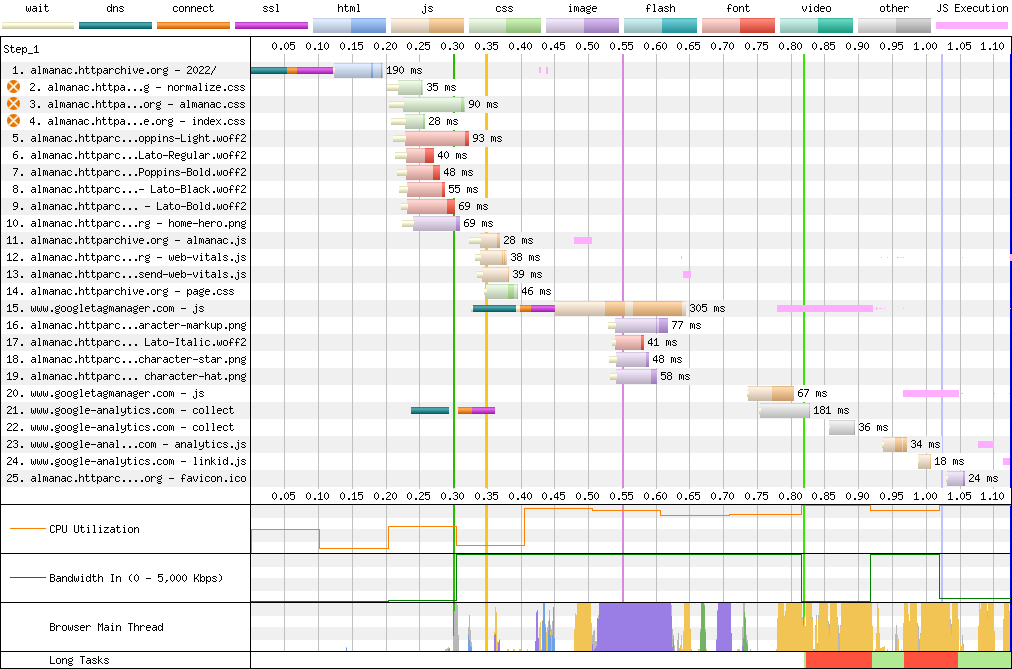
Task: Click the render-blocking icon beside index.css
Action: click(14, 121)
